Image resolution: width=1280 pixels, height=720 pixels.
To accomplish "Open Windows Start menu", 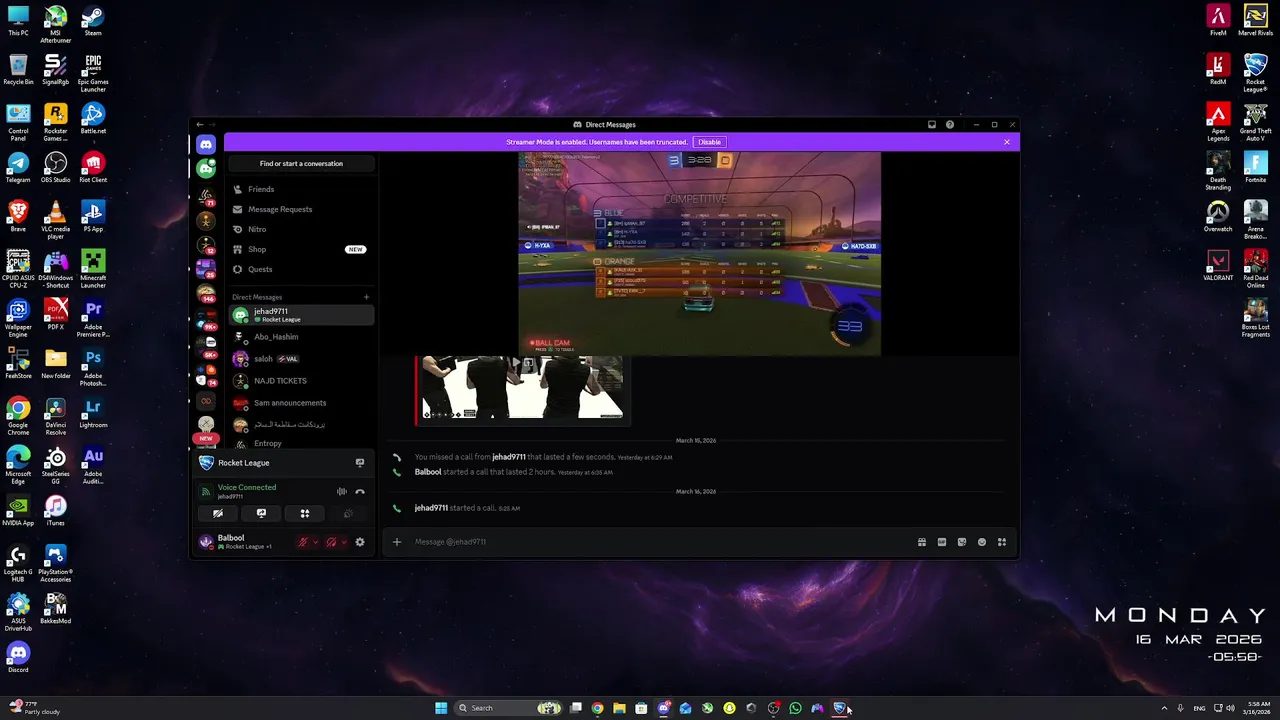I will click(x=441, y=708).
